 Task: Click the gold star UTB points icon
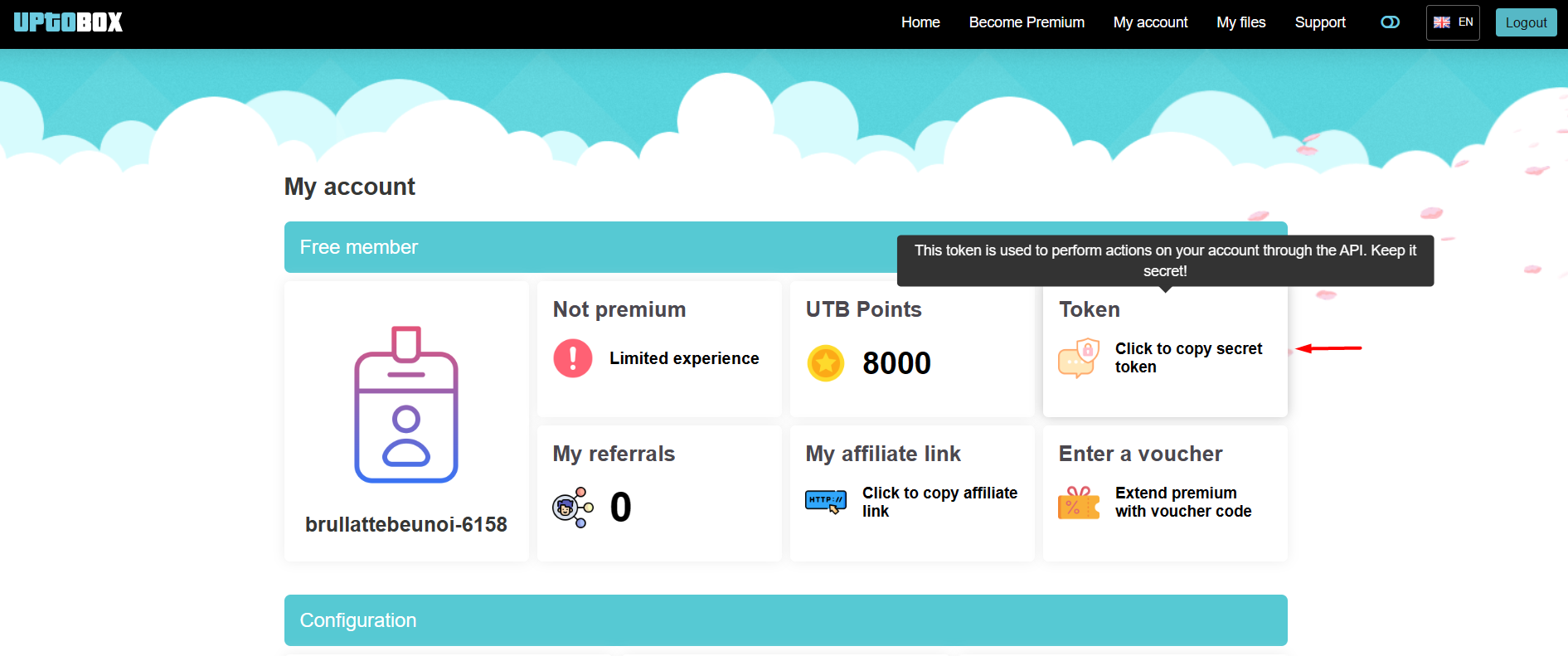pyautogui.click(x=826, y=362)
